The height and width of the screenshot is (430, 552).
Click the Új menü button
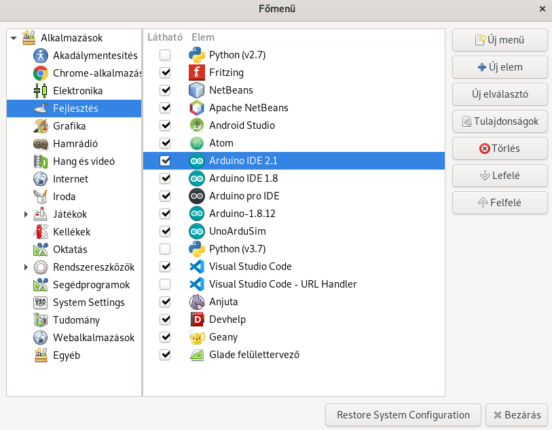click(500, 40)
